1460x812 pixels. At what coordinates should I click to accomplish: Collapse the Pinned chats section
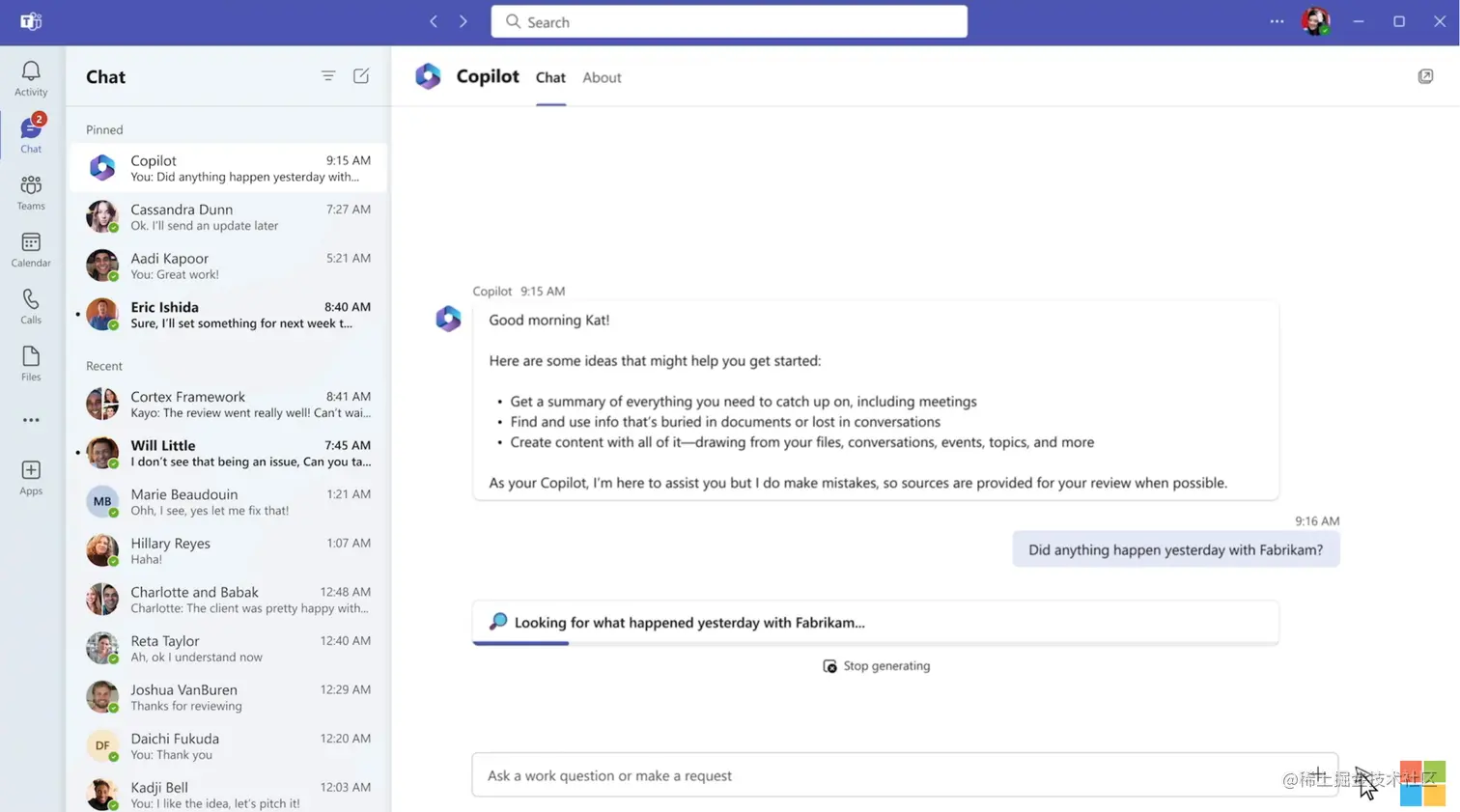click(104, 129)
